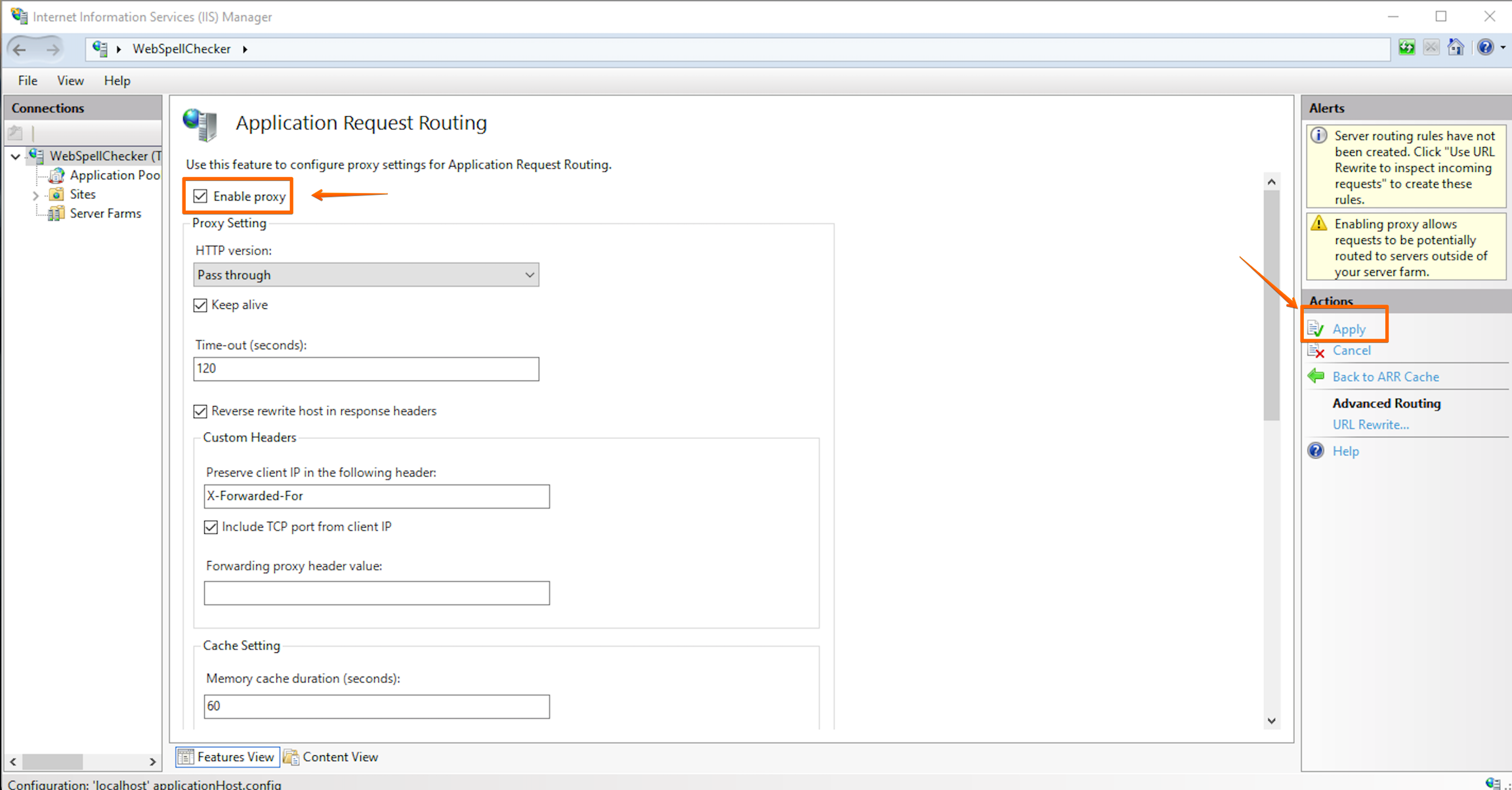
Task: Uncheck the Enable proxy checkbox
Action: click(201, 196)
